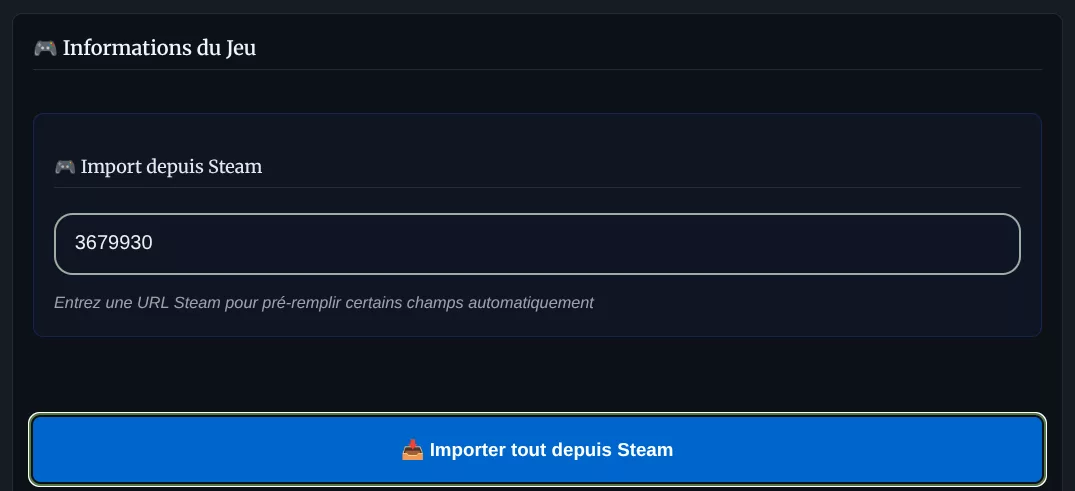Click the inbox tray icon on import button
Image resolution: width=1075 pixels, height=491 pixels.
coord(413,450)
